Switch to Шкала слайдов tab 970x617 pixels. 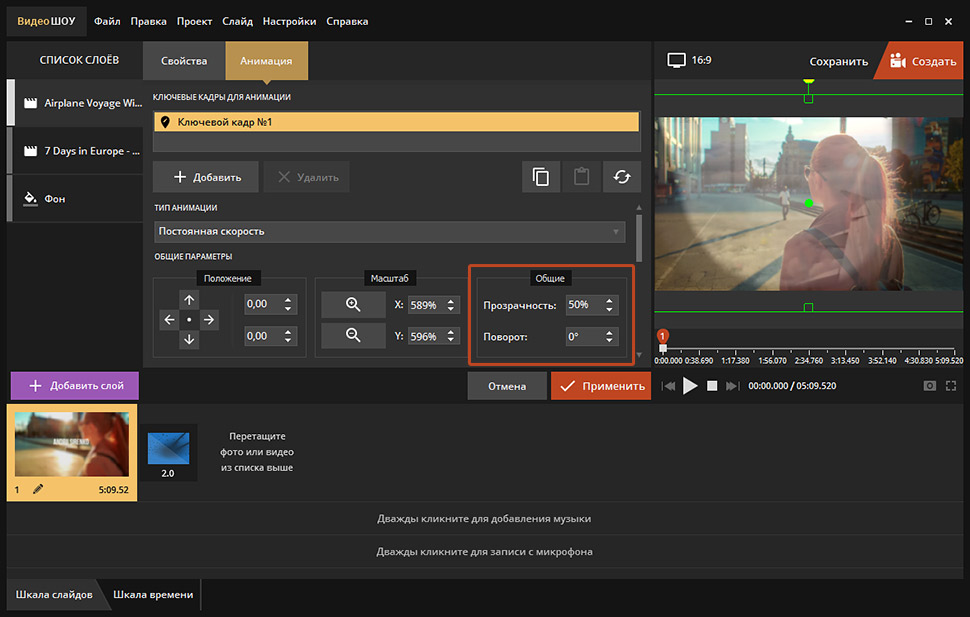(54, 594)
